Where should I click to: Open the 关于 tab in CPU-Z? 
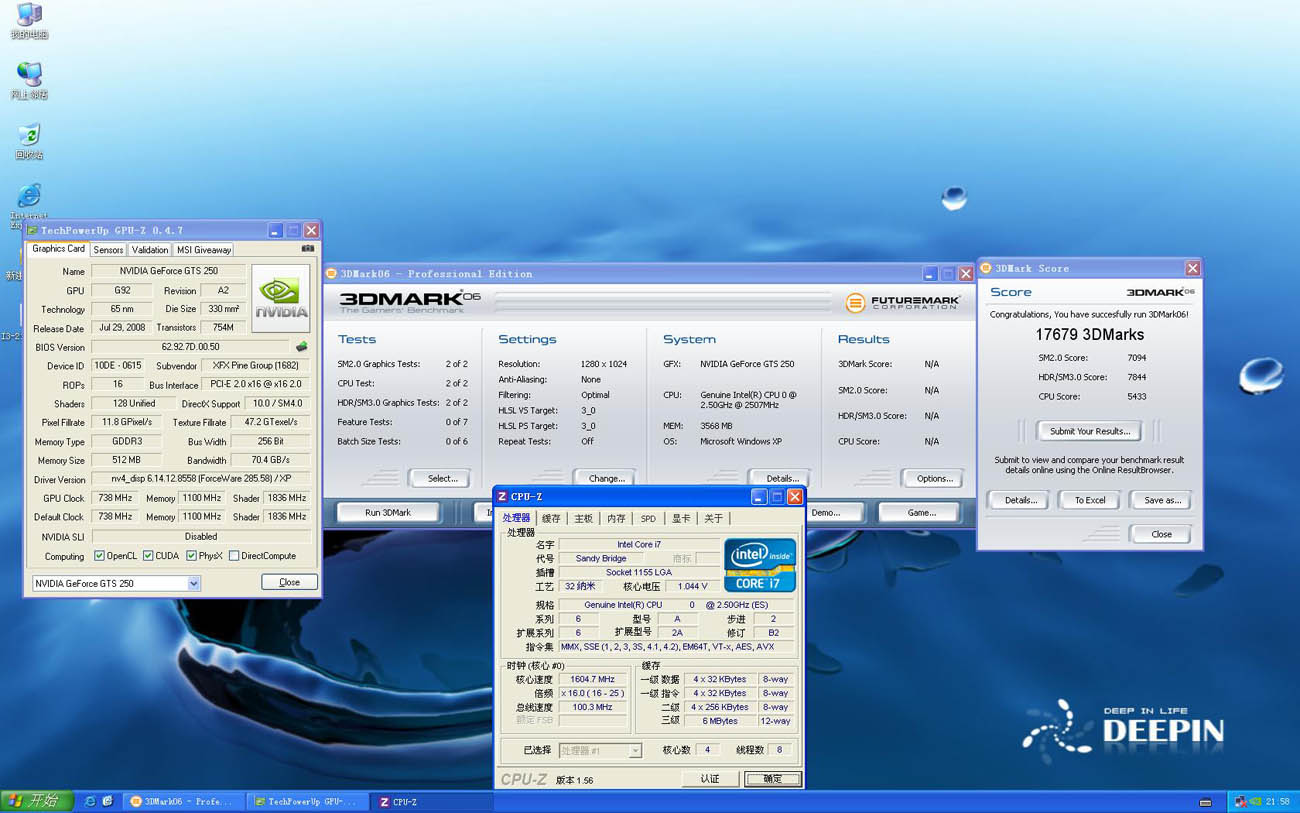(713, 519)
